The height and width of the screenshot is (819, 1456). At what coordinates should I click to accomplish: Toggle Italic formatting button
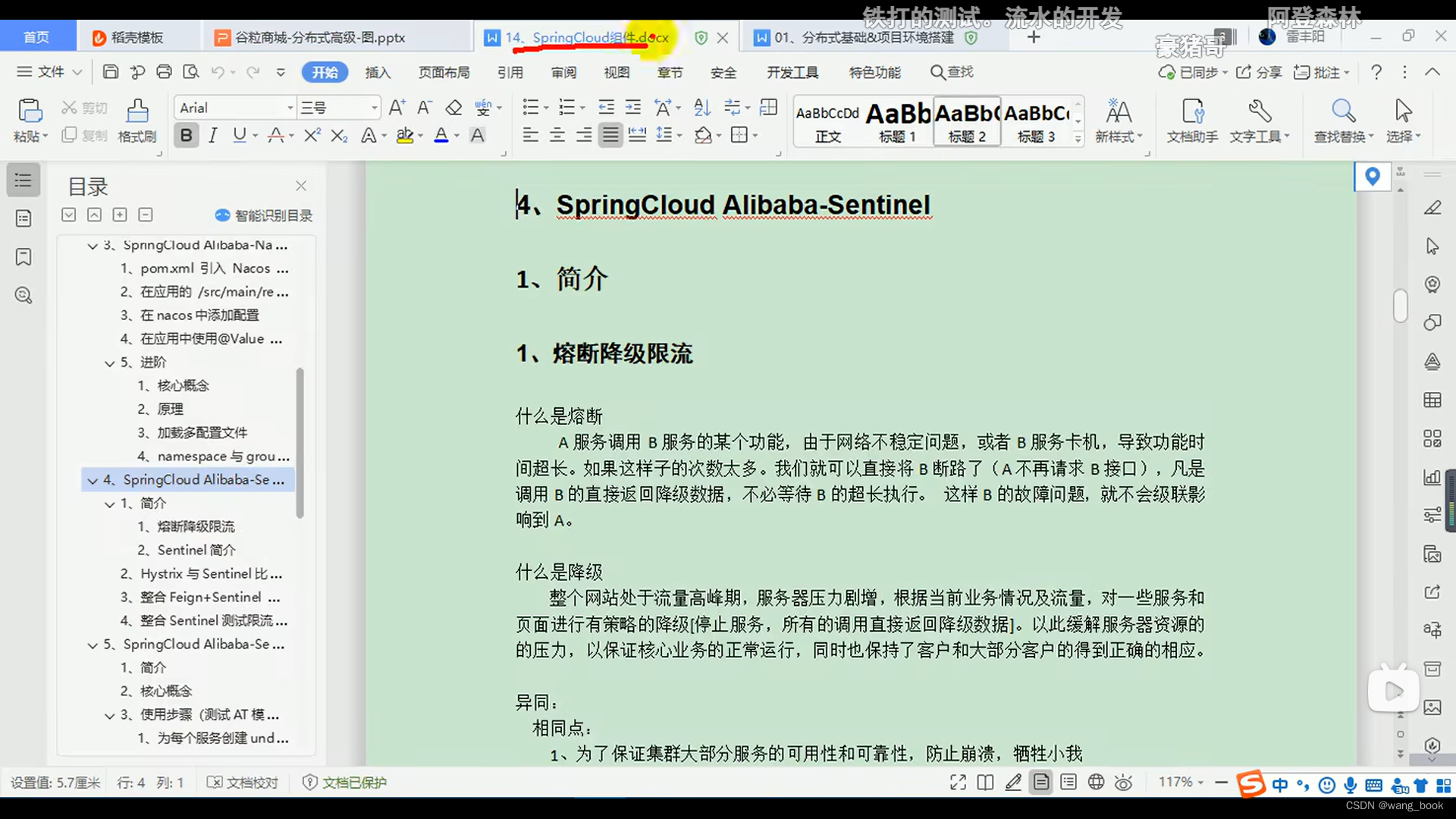pyautogui.click(x=213, y=135)
